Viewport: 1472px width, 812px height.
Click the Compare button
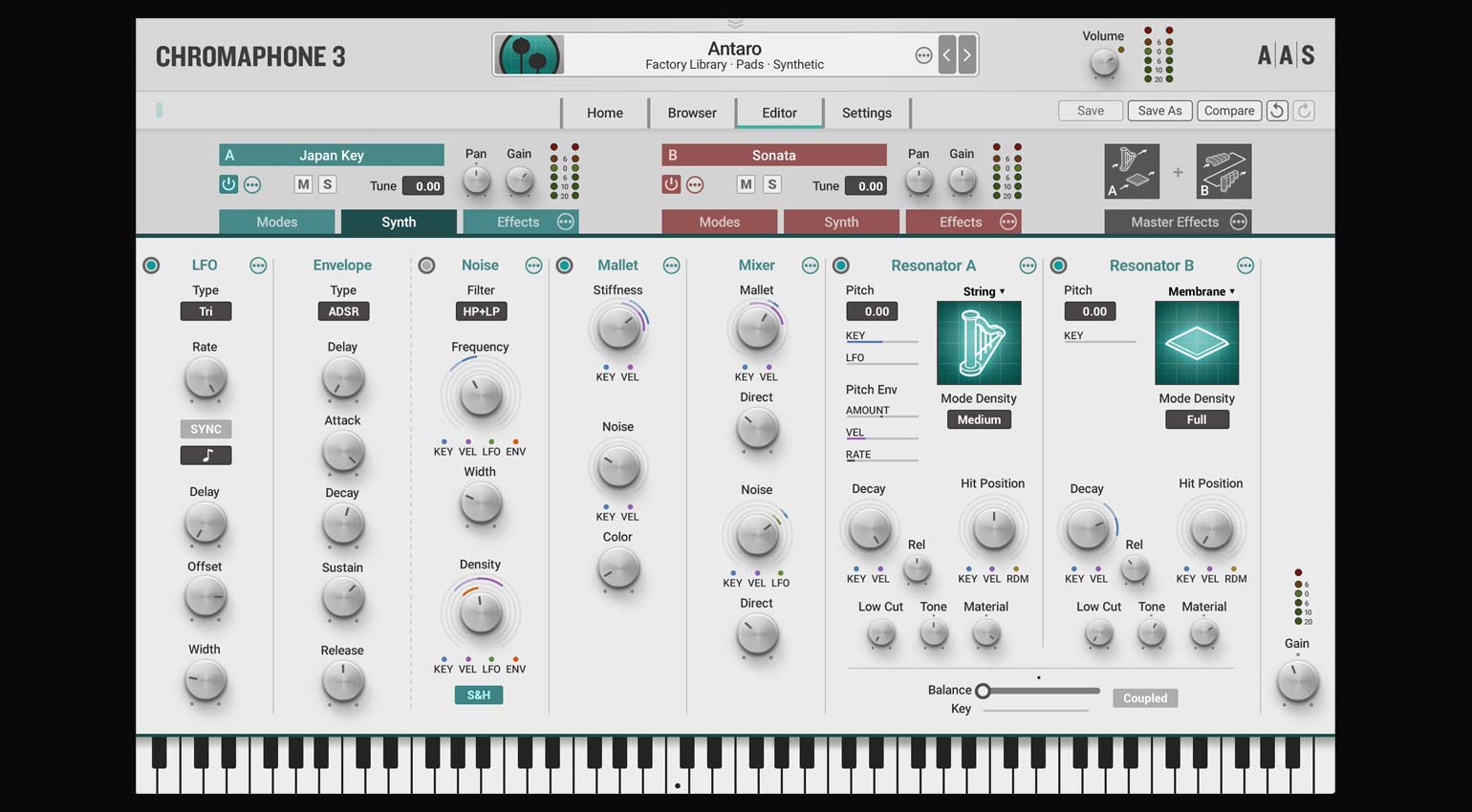(x=1229, y=111)
